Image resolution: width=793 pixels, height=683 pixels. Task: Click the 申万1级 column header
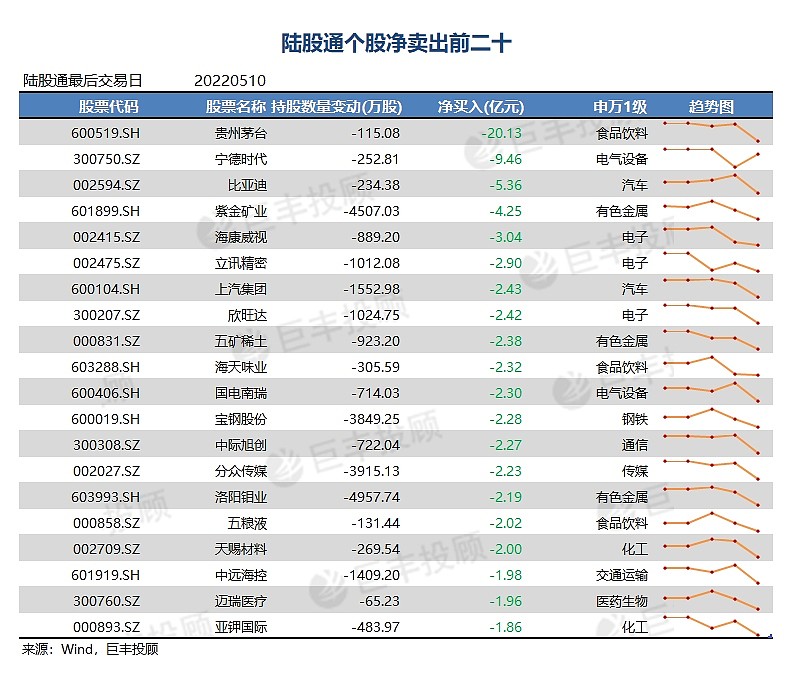[620, 107]
